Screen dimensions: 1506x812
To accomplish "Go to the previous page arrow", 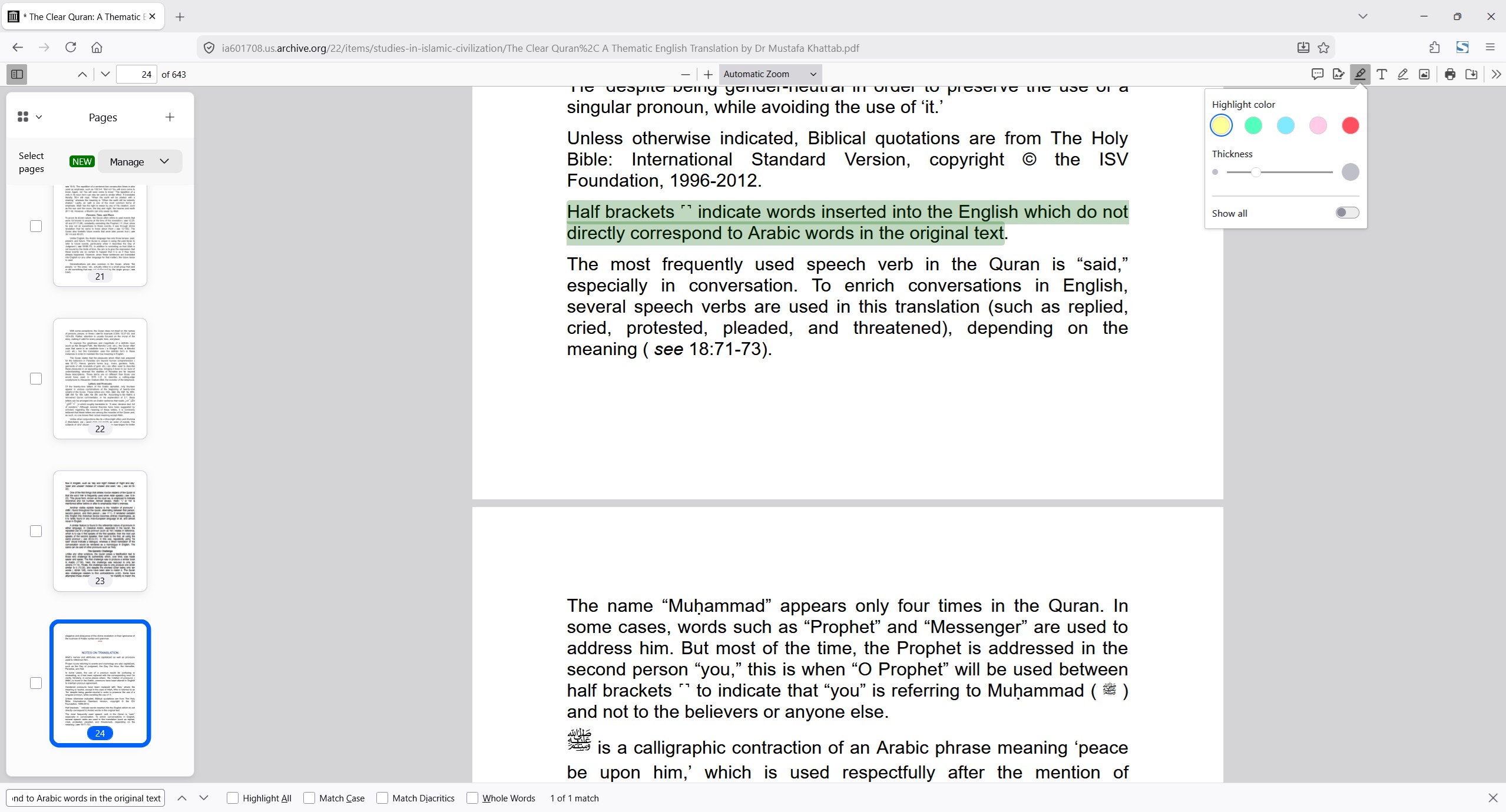I will 82,74.
